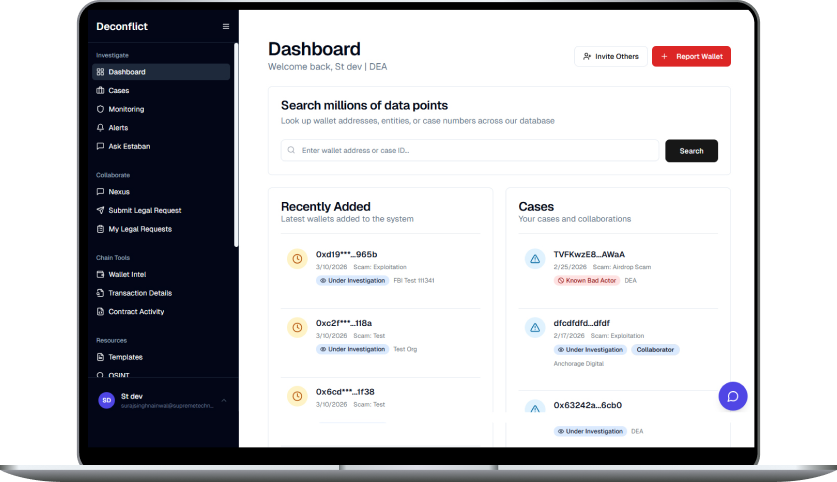Screen dimensions: 837x482
Task: Click the Invite Others button
Action: coord(610,57)
